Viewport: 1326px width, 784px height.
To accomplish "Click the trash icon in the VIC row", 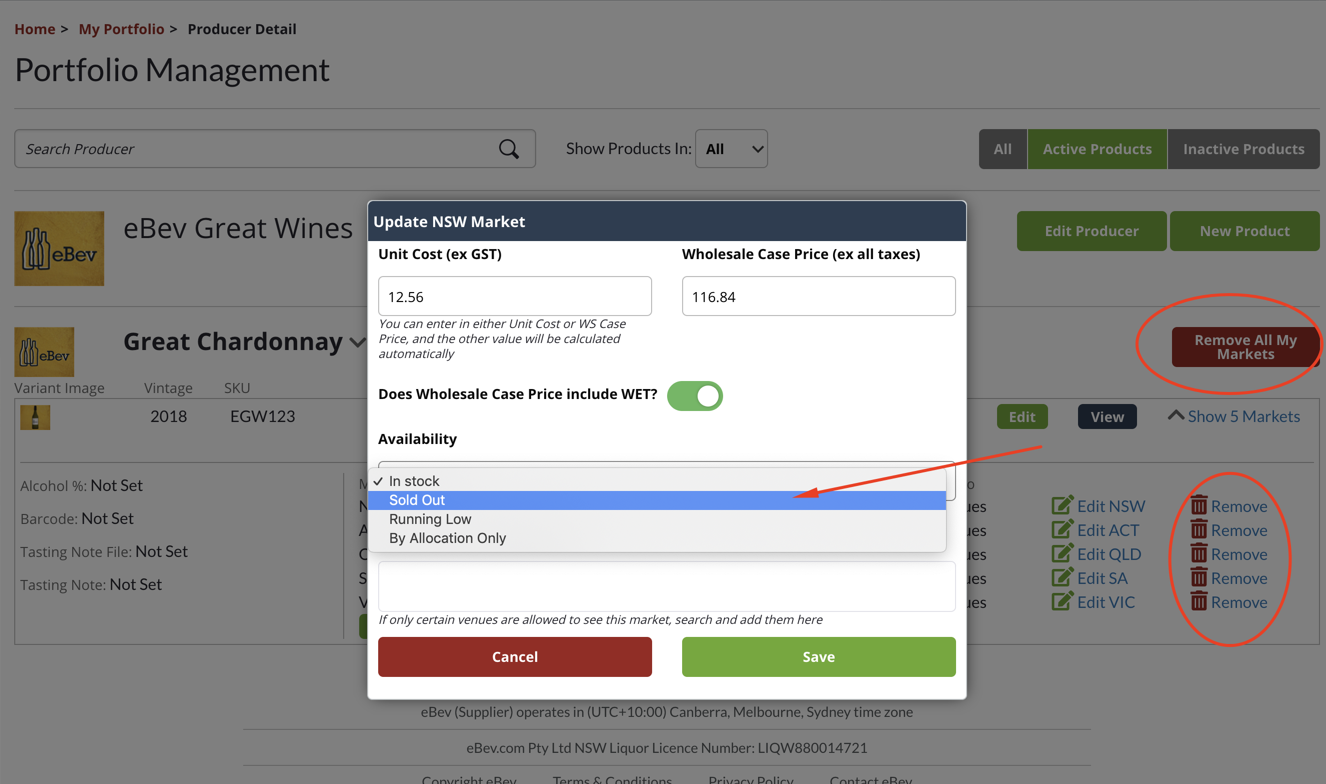I will point(1199,601).
